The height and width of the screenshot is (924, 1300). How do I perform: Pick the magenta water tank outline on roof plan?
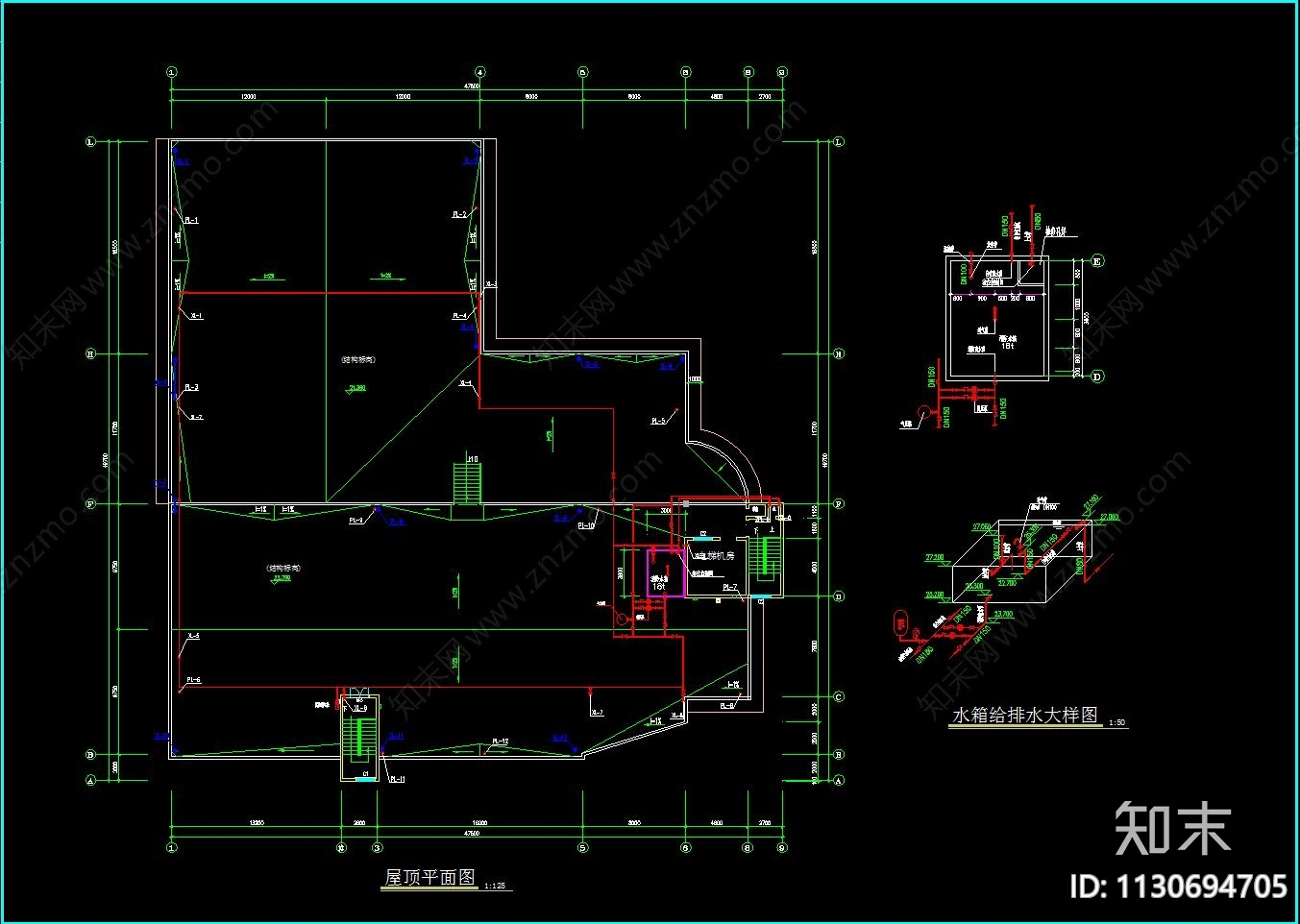[665, 572]
